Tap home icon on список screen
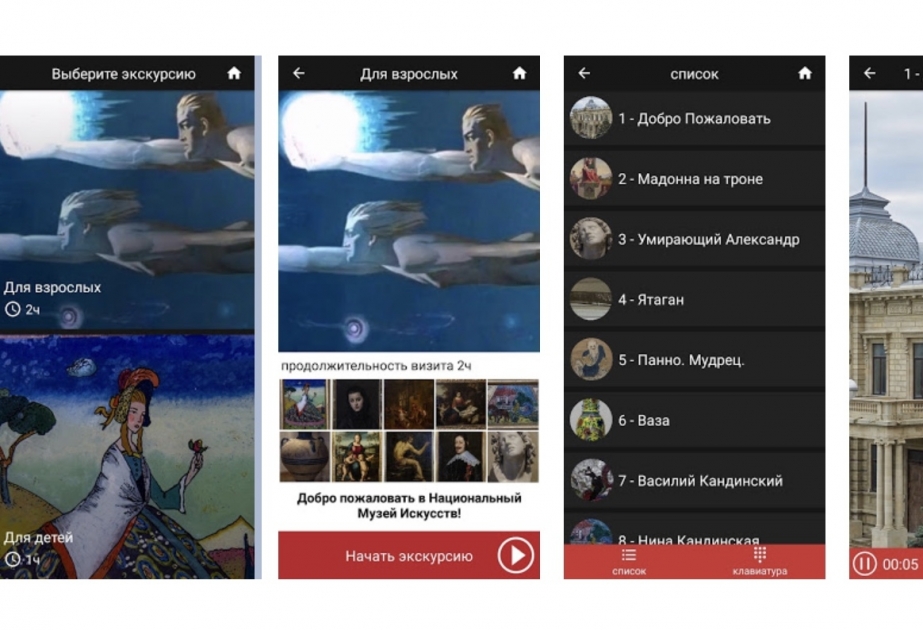This screenshot has height=630, width=923. point(805,73)
